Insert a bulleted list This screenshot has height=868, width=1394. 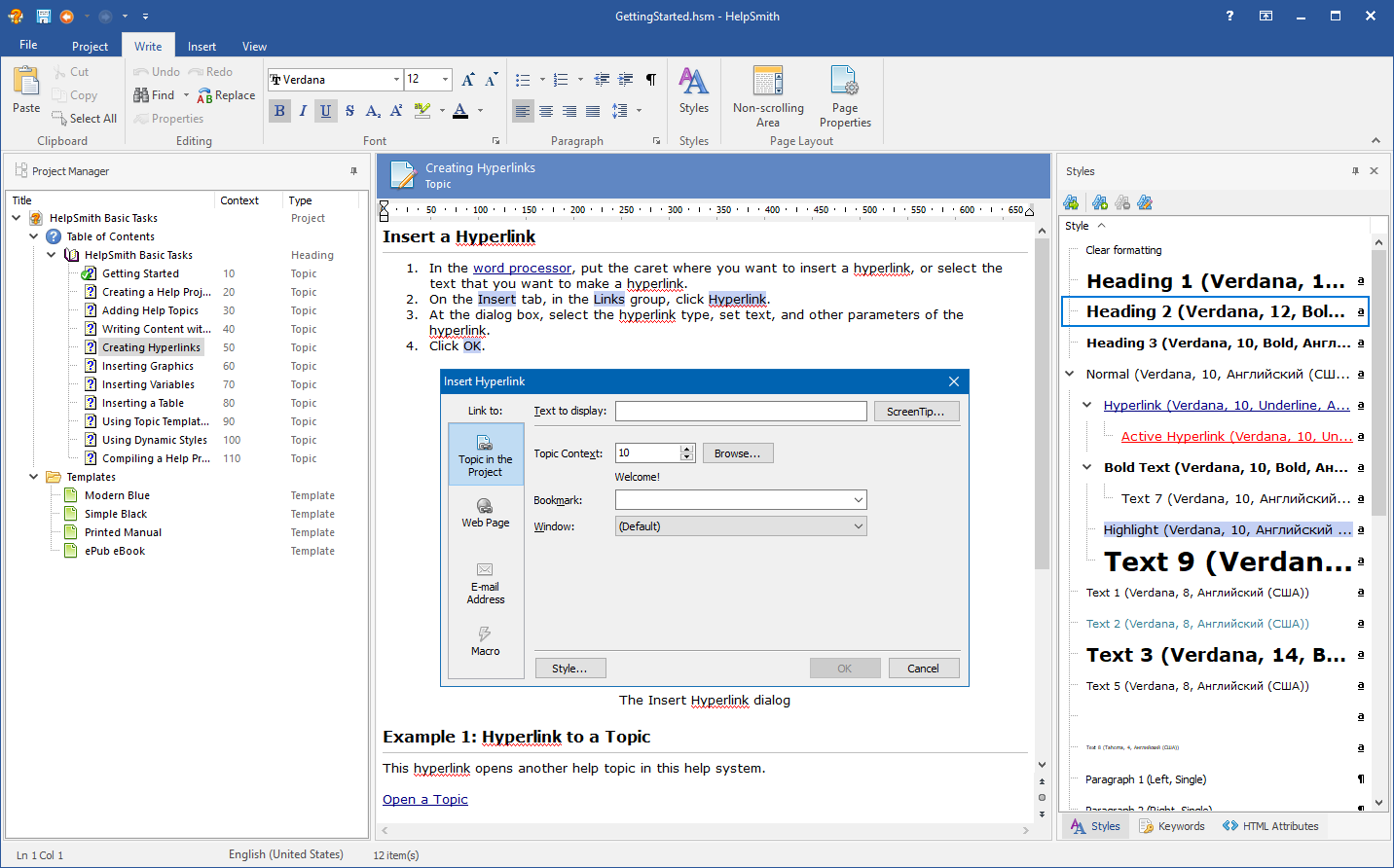523,80
